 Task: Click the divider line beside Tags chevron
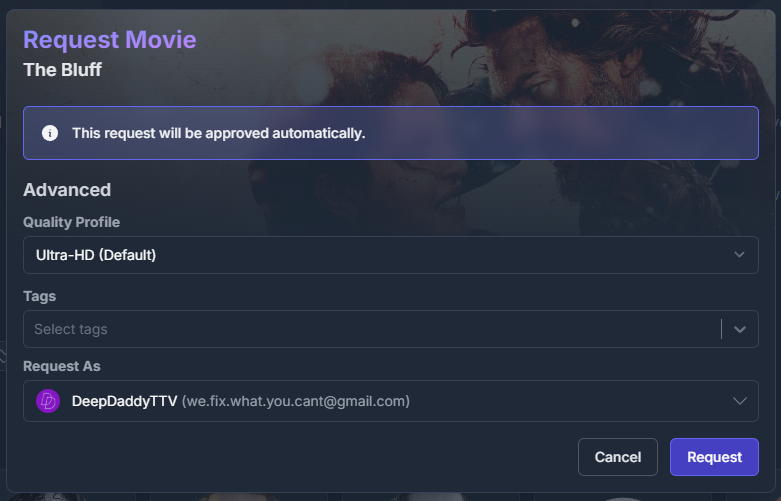coord(721,329)
